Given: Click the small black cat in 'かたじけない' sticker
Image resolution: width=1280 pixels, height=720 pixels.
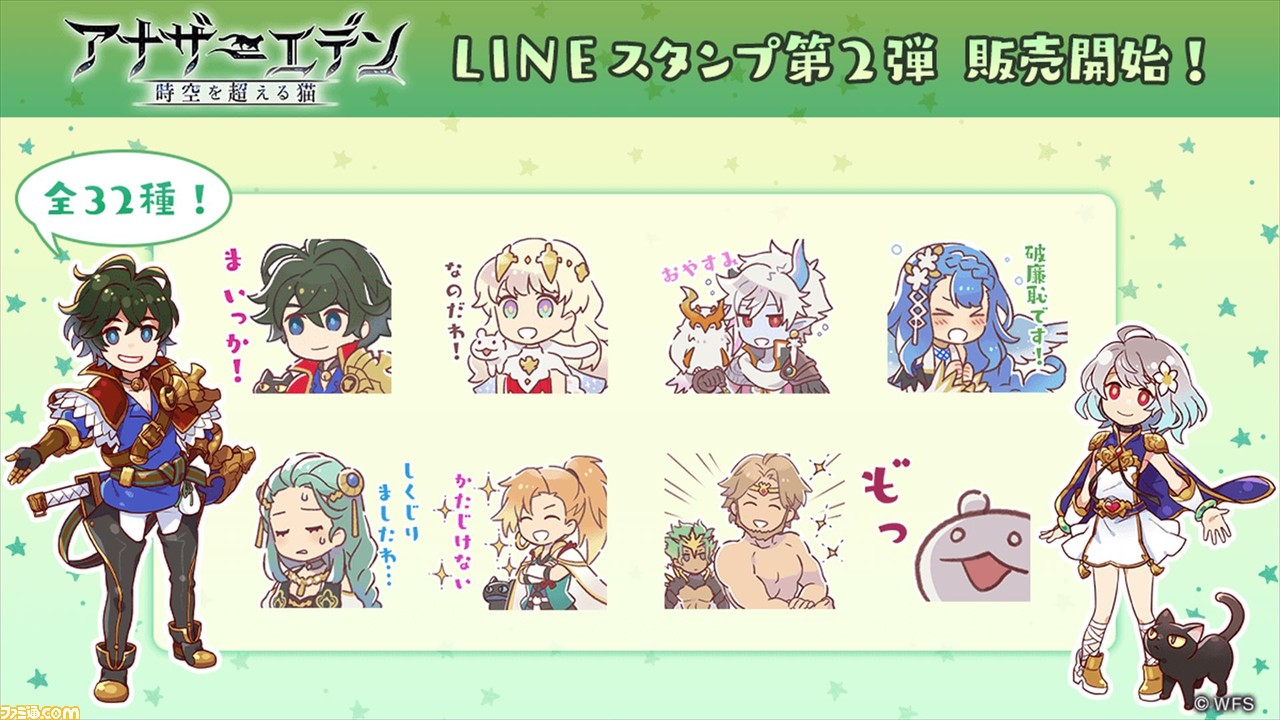Looking at the screenshot, I should 499,593.
